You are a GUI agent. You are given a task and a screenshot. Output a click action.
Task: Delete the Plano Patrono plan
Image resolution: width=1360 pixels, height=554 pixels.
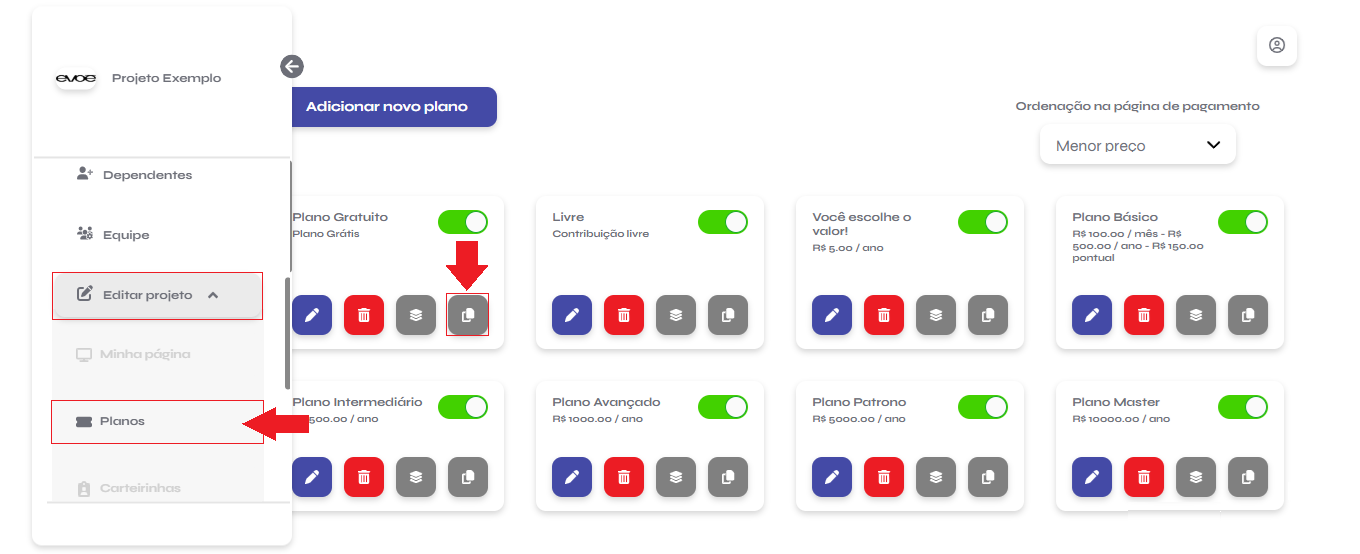click(x=884, y=477)
